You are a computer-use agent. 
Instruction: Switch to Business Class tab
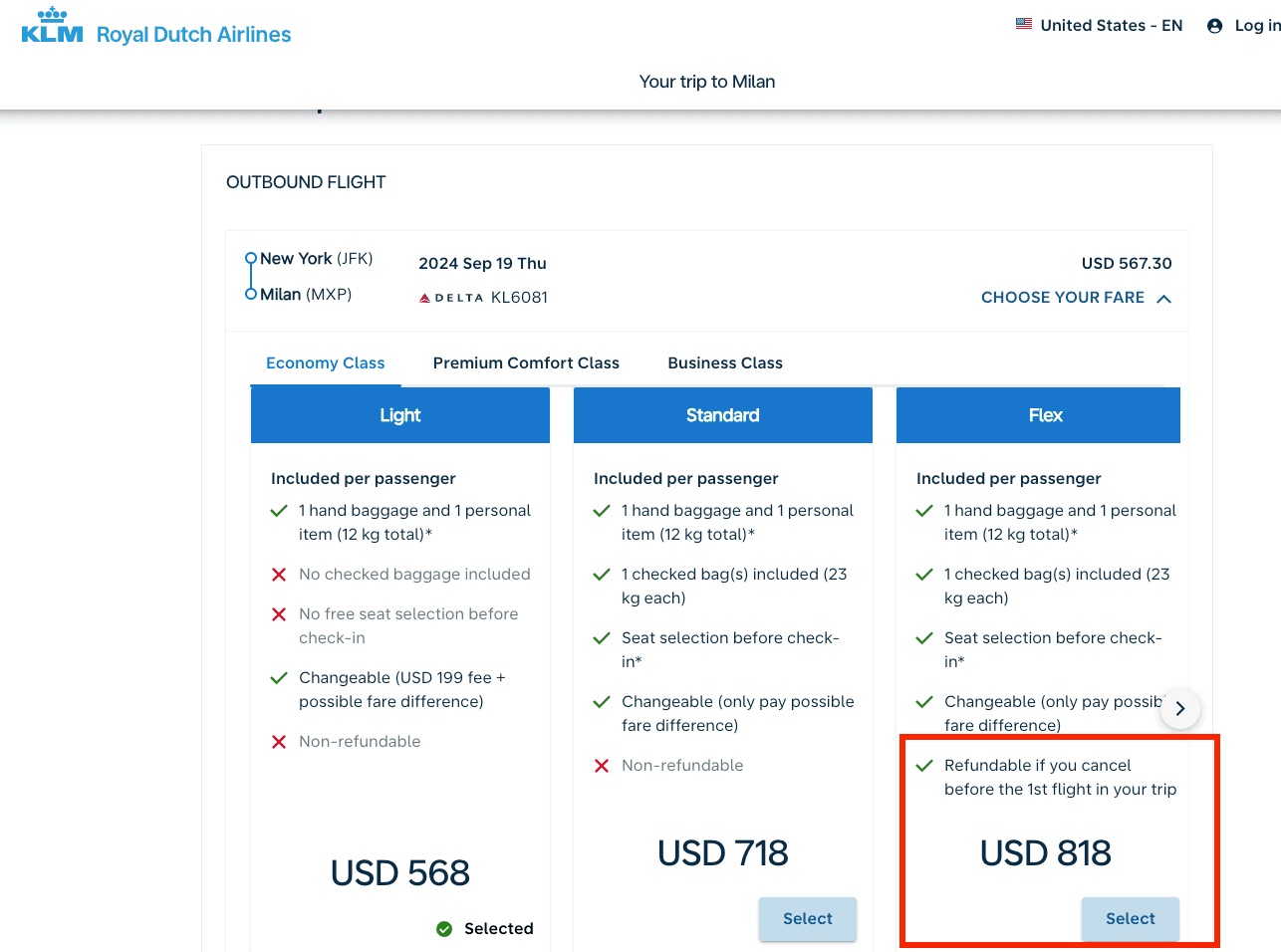(x=725, y=363)
